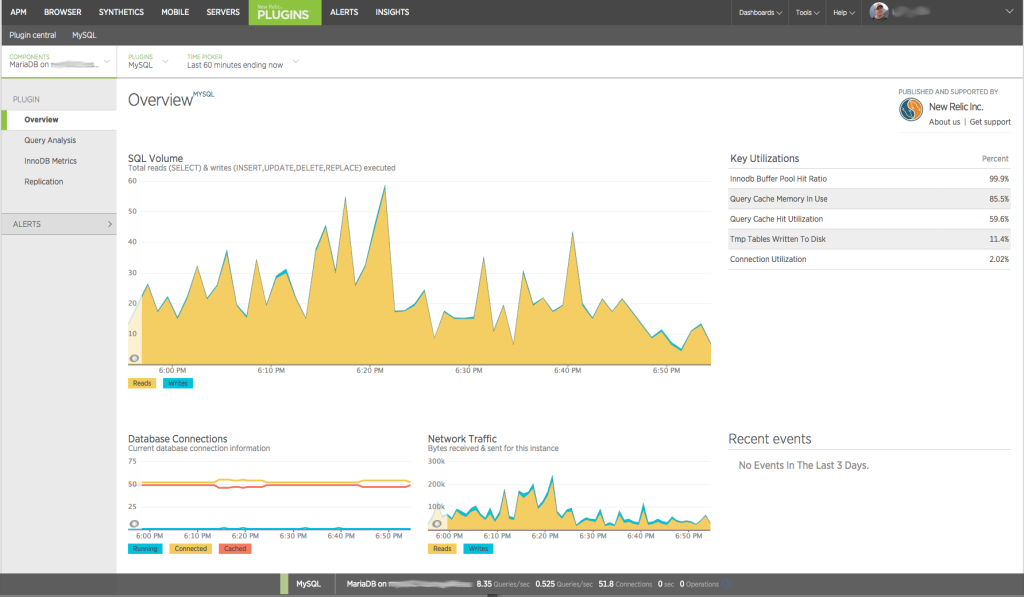The height and width of the screenshot is (597, 1024).
Task: Click the Connection Utilization row
Action: 869,259
